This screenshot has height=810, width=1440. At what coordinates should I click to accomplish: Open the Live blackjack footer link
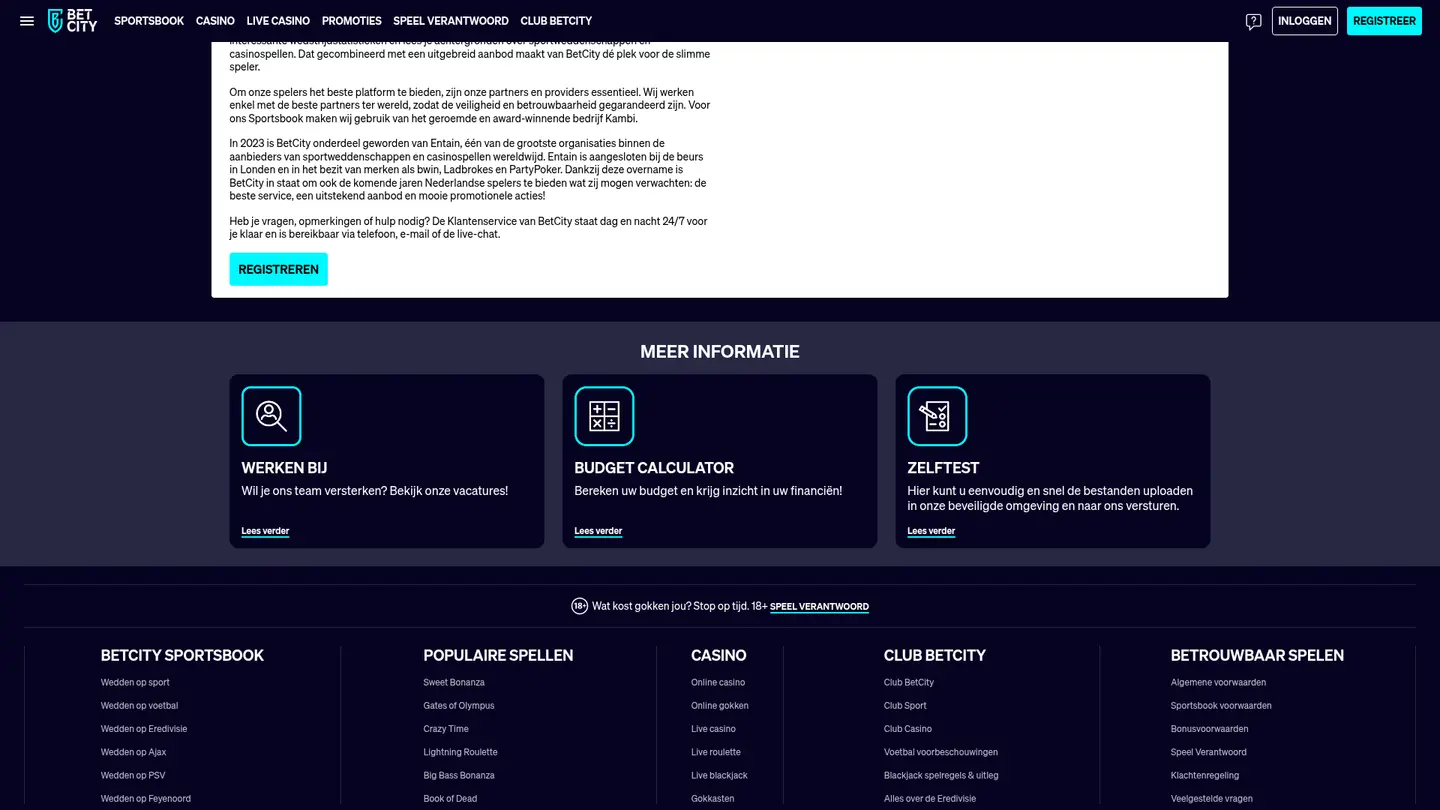pos(719,775)
